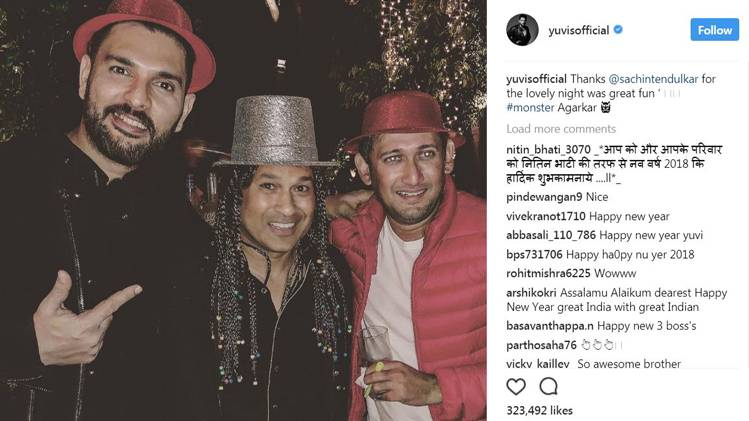Open arshikokri commenter profile

[x=531, y=292]
